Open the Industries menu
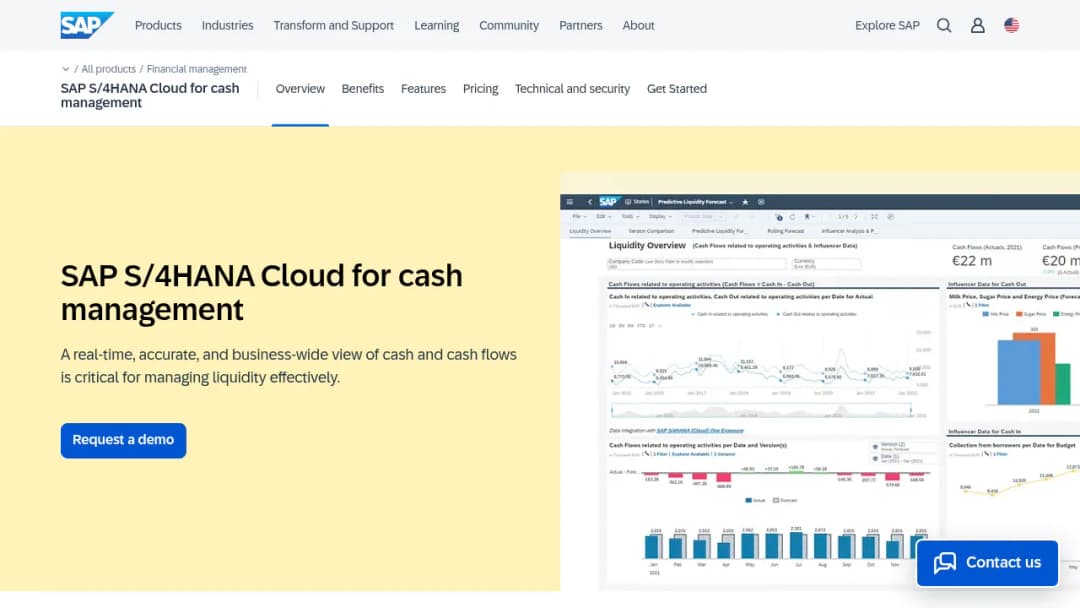This screenshot has width=1080, height=608. click(x=227, y=25)
